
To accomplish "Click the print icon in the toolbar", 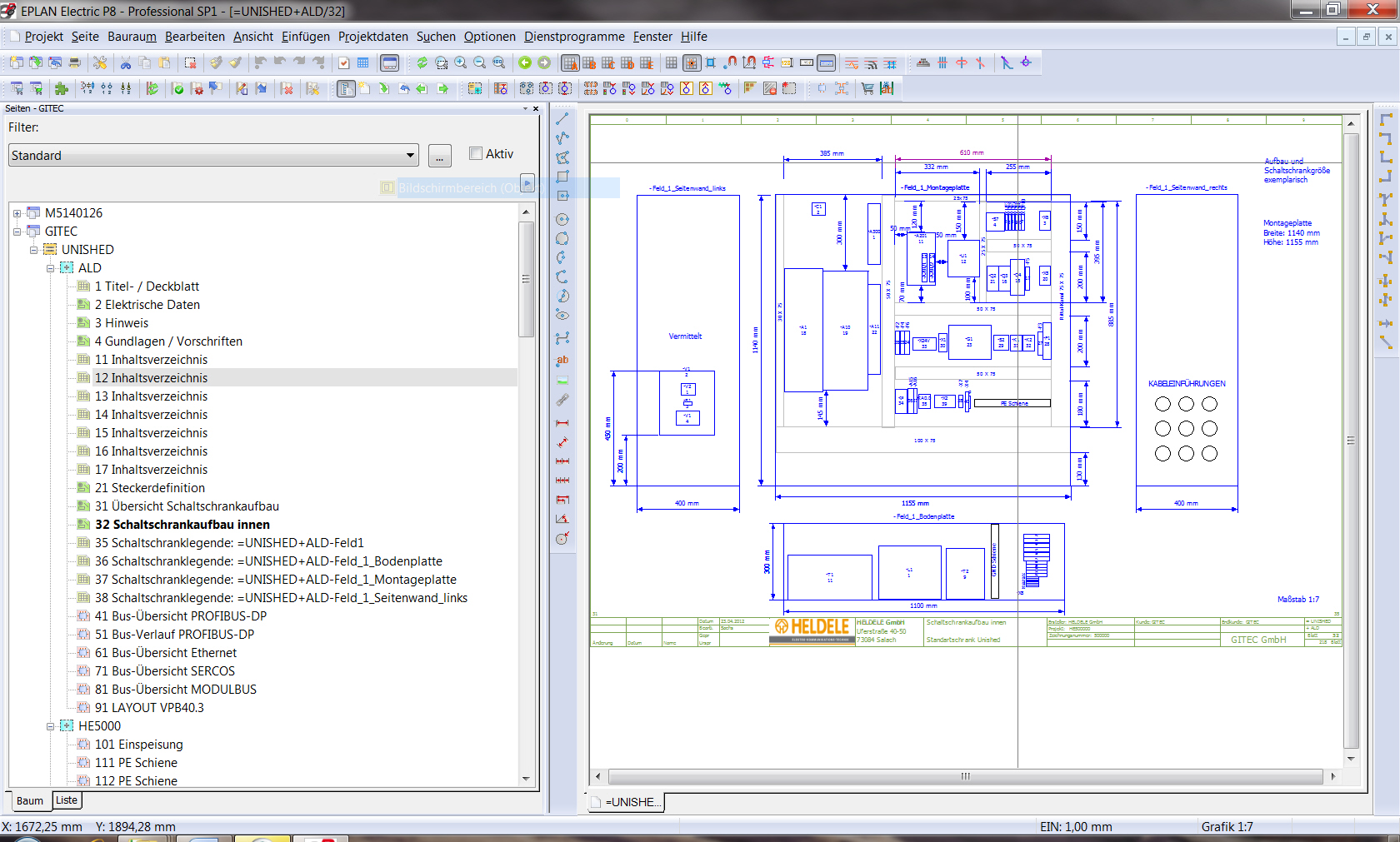I will pos(74,63).
